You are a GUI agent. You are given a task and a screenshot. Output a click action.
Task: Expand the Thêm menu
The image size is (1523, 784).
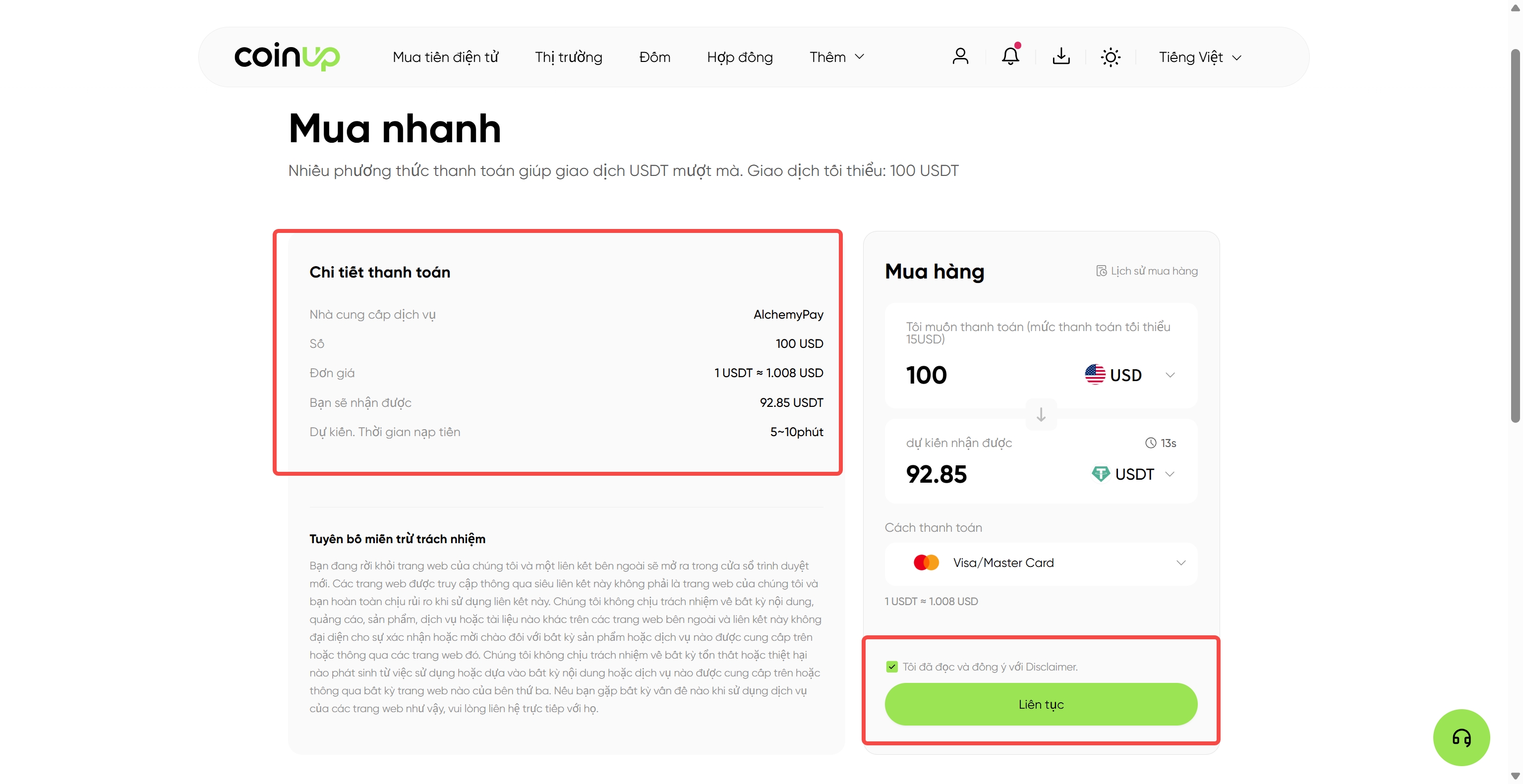pos(836,57)
